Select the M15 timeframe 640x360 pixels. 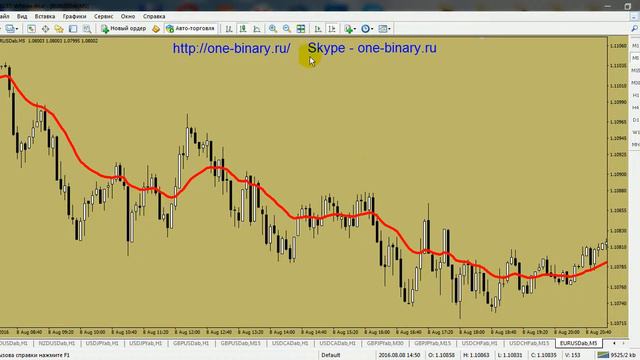pyautogui.click(x=636, y=71)
